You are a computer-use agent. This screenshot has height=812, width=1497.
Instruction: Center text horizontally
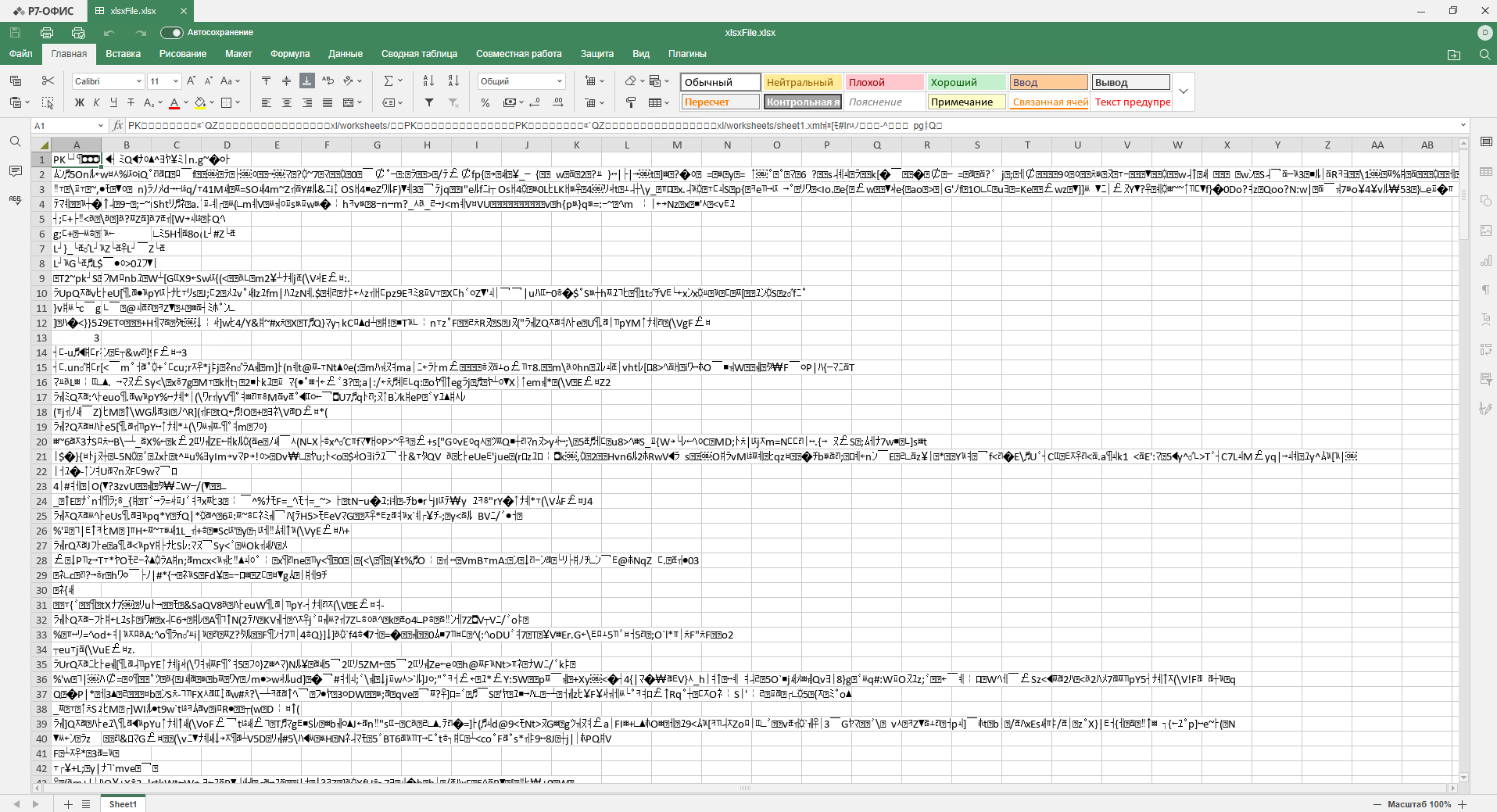(x=286, y=102)
